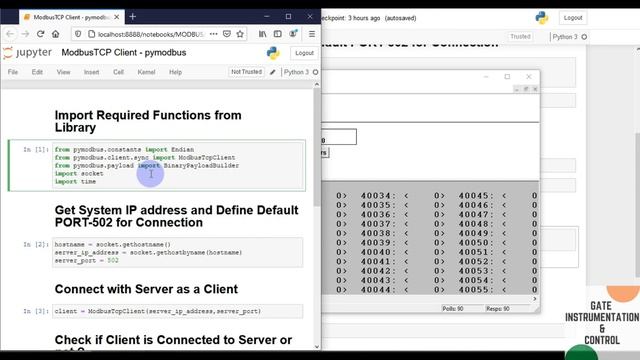Click the input box in Modbus window
This screenshot has height=360, width=640.
point(339,137)
